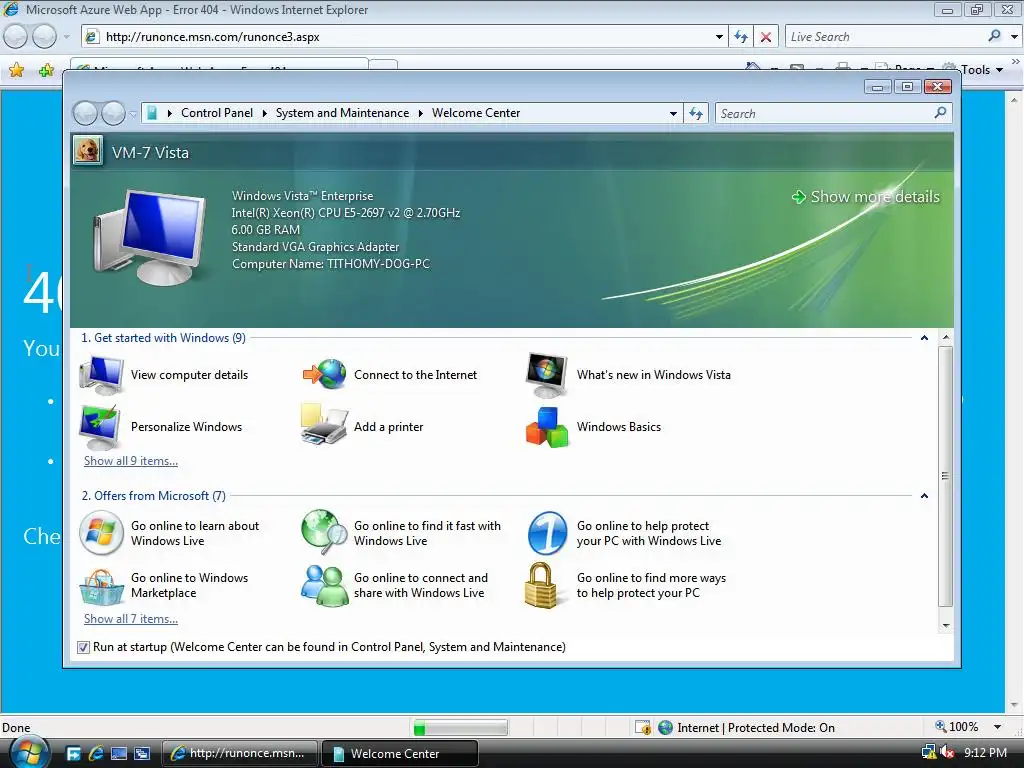
Task: Click Welcome Center back arrow button
Action: coord(85,114)
